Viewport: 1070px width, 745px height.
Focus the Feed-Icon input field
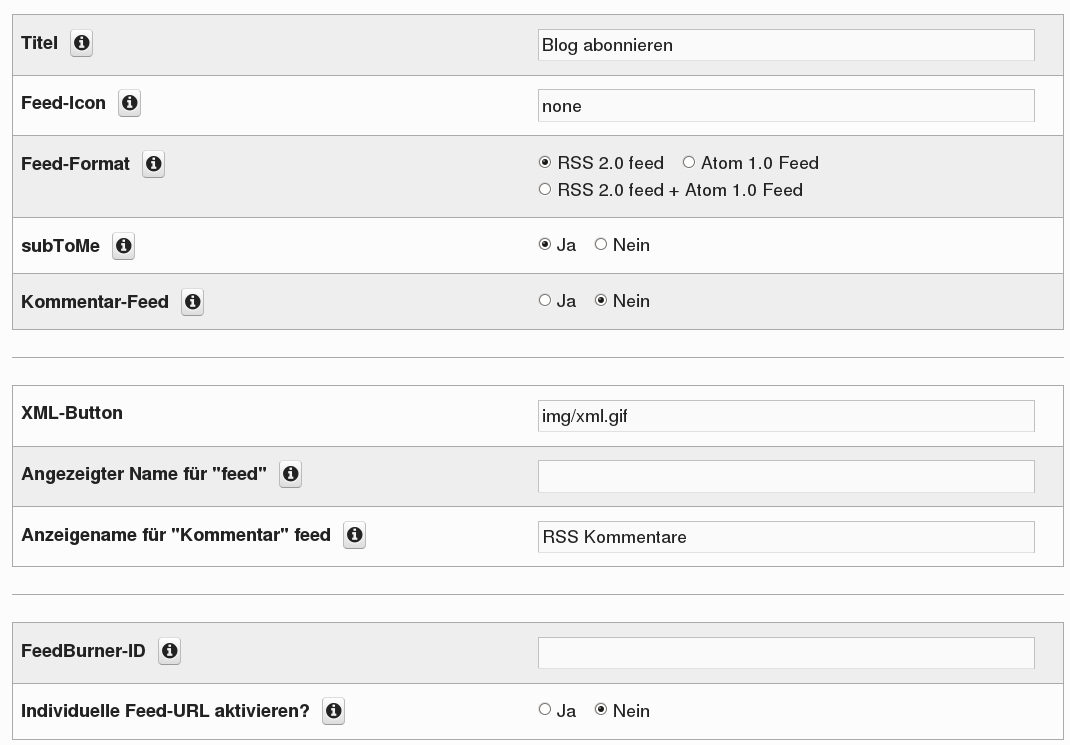point(786,106)
